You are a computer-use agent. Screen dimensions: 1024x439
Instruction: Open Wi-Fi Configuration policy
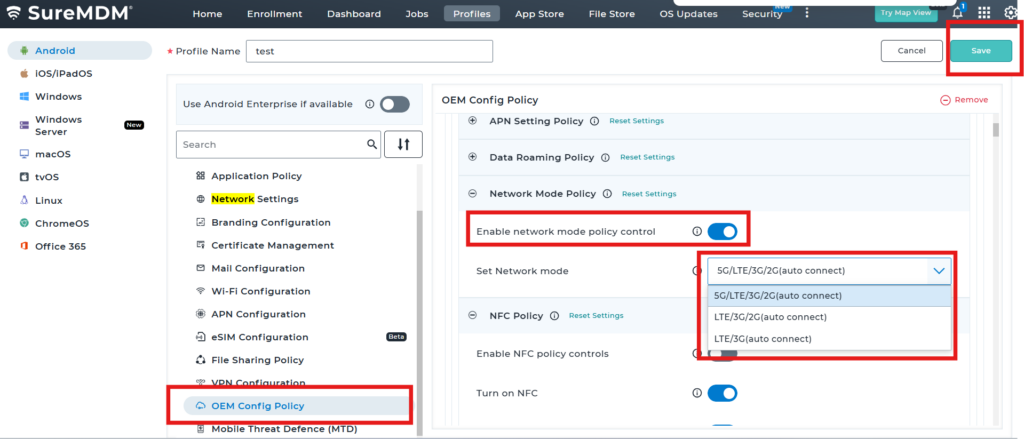[261, 291]
